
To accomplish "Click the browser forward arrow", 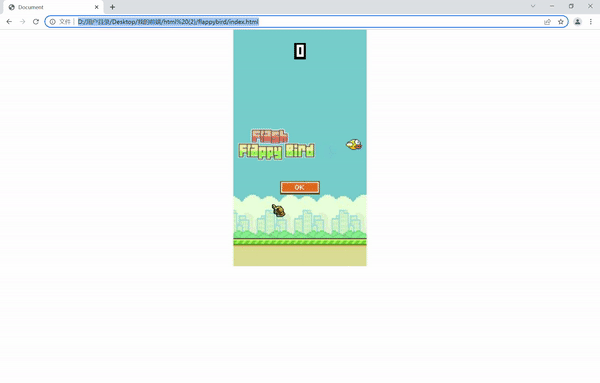I will coord(23,22).
